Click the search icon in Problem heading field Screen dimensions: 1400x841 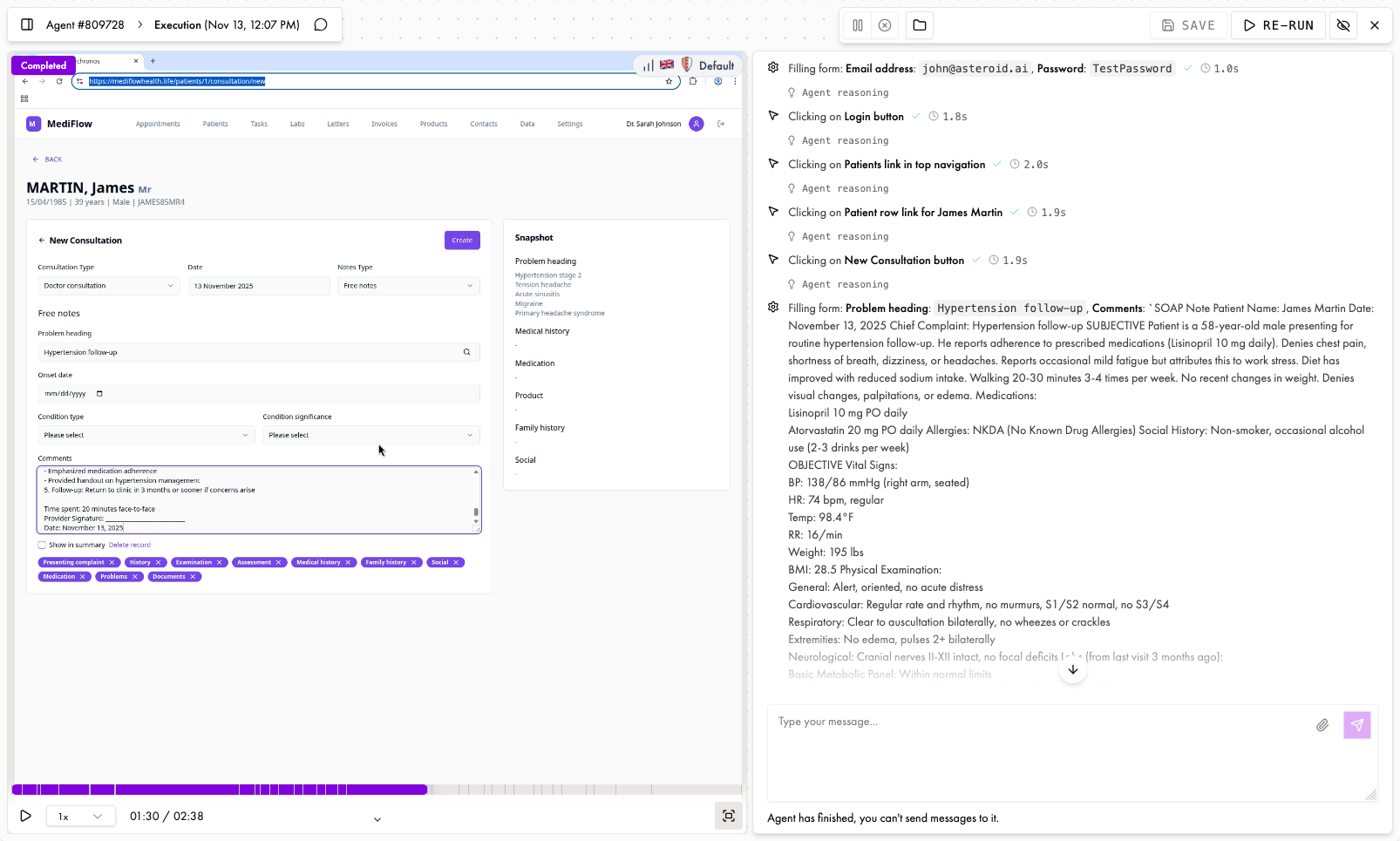point(466,352)
